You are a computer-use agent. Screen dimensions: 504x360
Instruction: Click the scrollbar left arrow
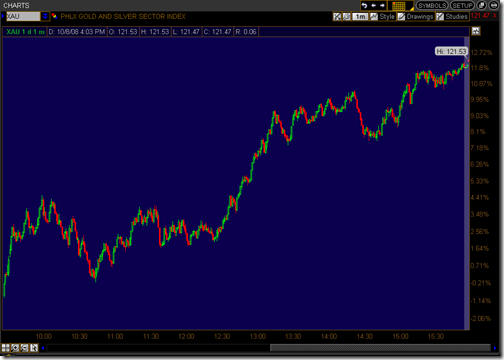pyautogui.click(x=43, y=348)
